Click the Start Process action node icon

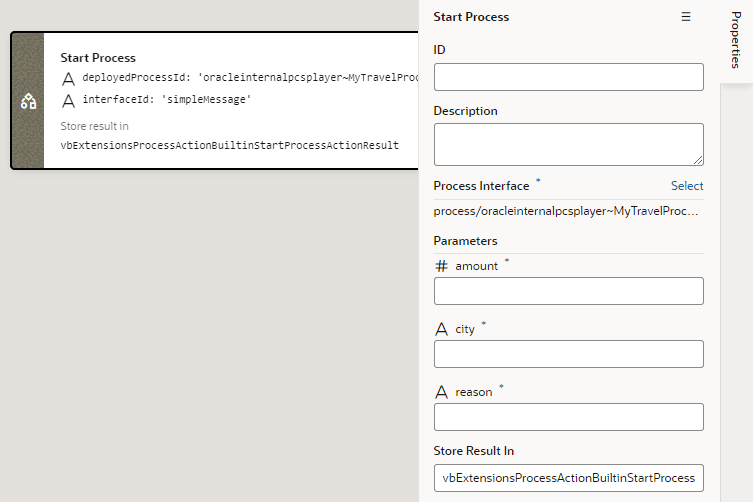coord(28,101)
